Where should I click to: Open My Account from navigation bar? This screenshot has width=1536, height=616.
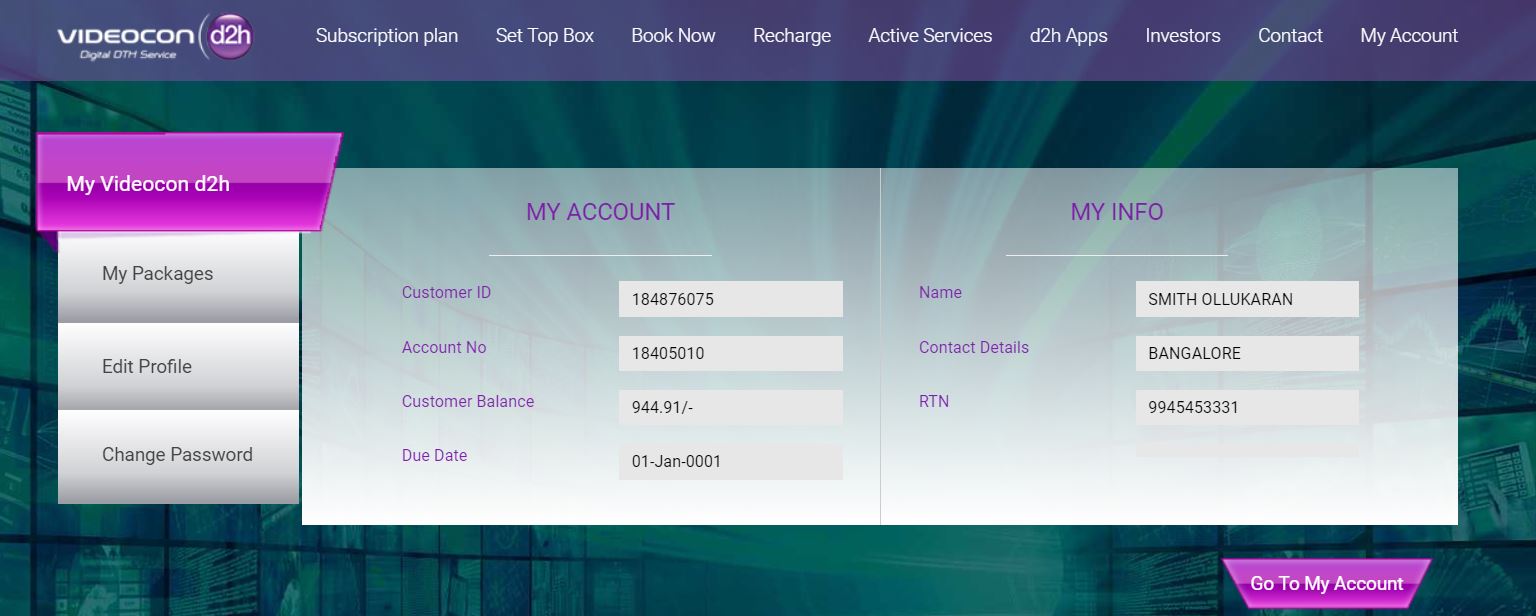tap(1408, 36)
